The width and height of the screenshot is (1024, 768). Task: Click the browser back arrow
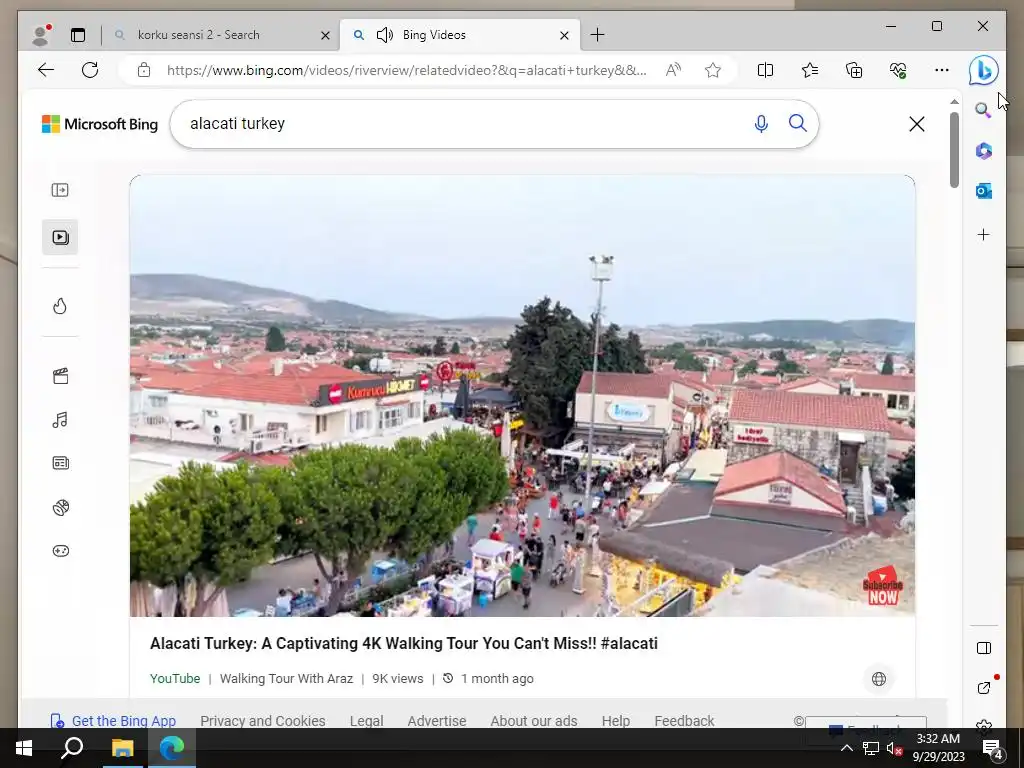(46, 70)
